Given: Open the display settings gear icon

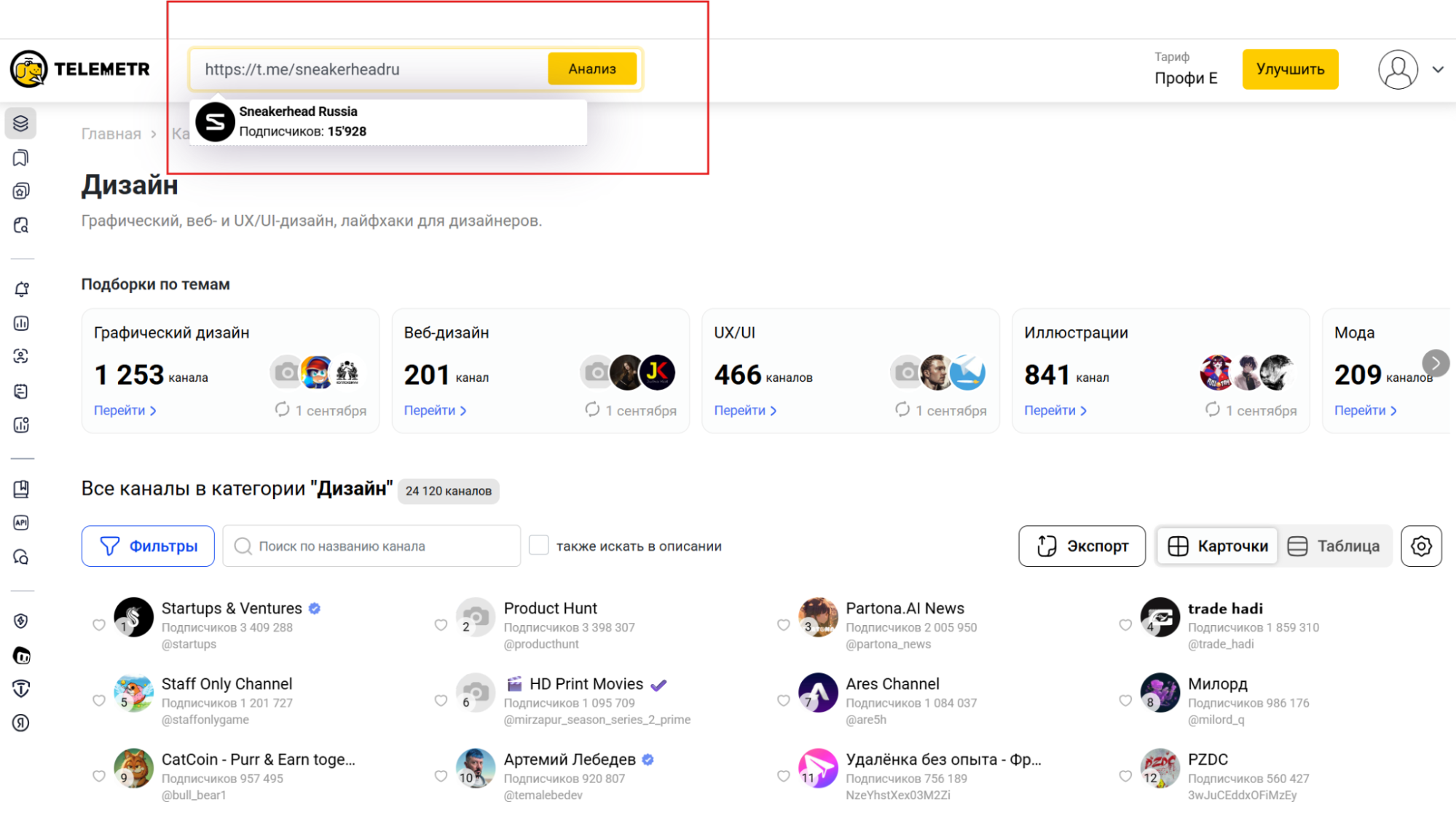Looking at the screenshot, I should 1420,546.
